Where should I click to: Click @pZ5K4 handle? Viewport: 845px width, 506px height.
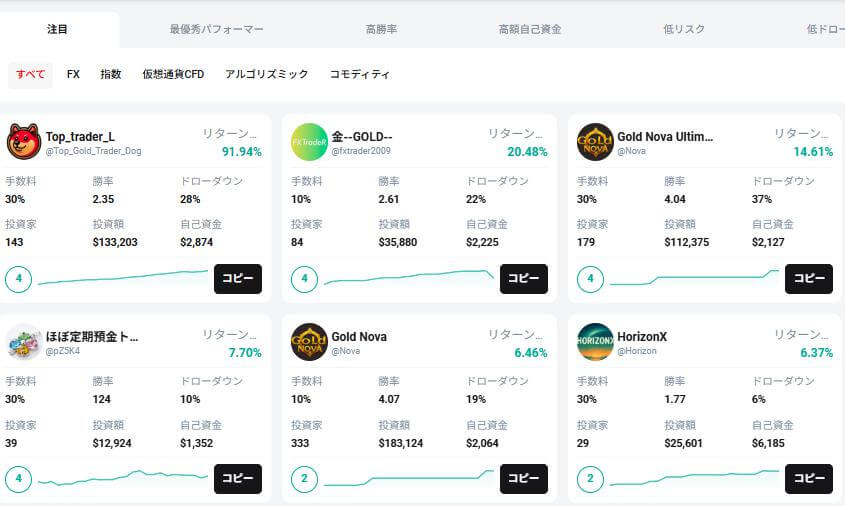tap(63, 351)
